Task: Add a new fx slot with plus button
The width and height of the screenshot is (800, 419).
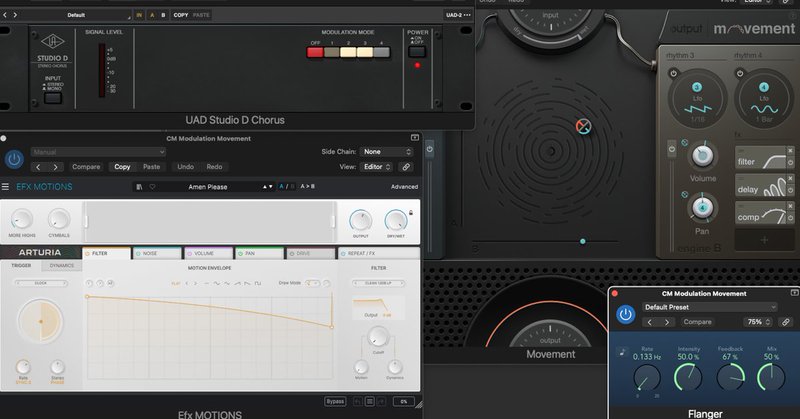Action: tap(764, 240)
